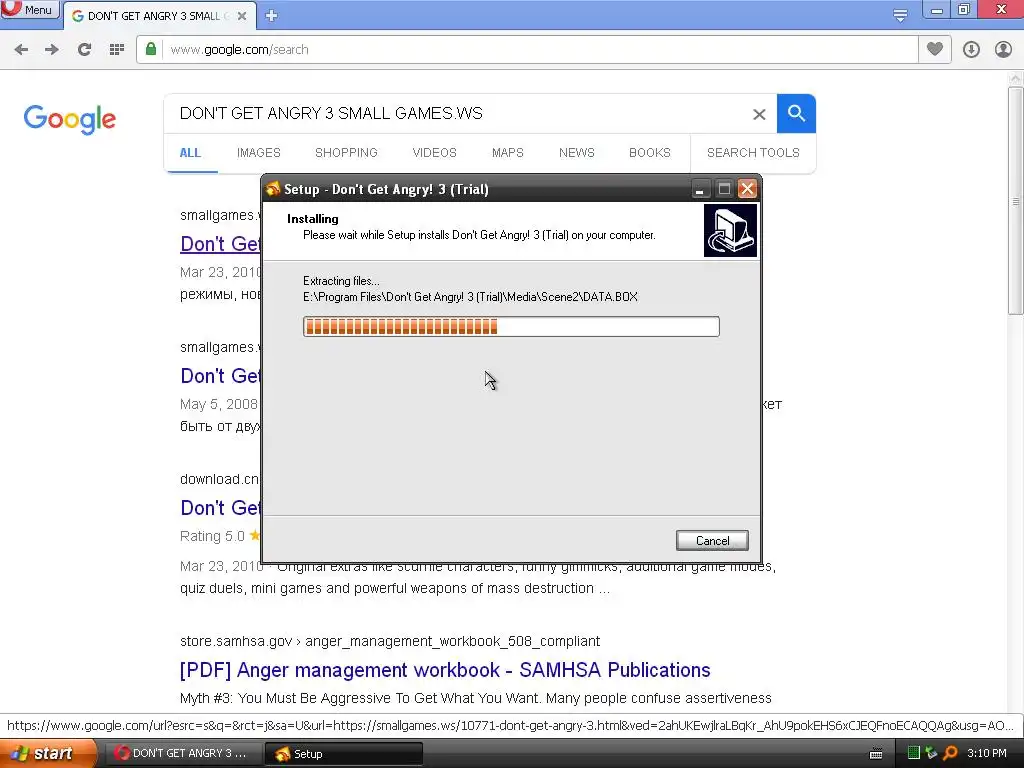1024x768 pixels.
Task: Switch to Opera taskbar button DON'T GET ANGRY 3
Action: pyautogui.click(x=183, y=754)
